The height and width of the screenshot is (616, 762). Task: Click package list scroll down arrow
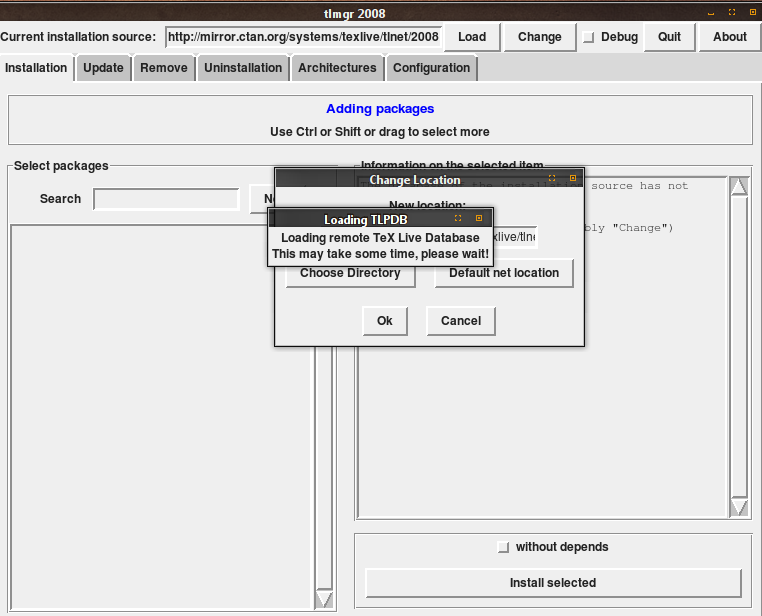pyautogui.click(x=324, y=599)
